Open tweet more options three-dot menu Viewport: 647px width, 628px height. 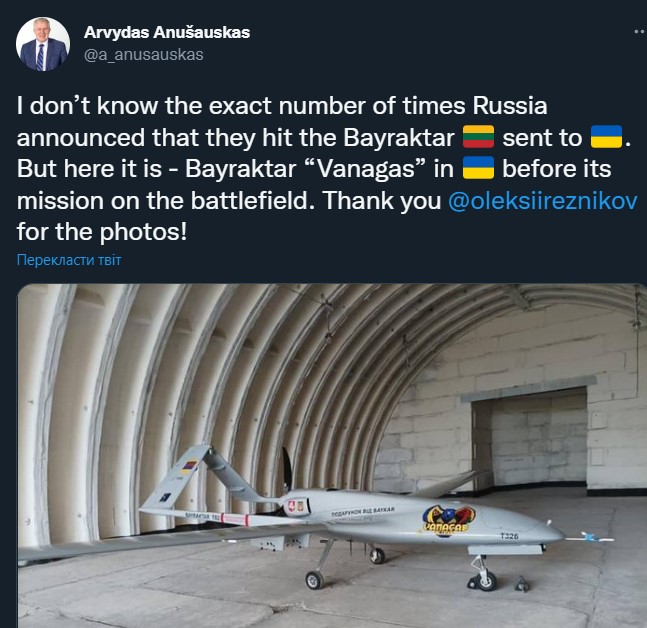tap(640, 32)
